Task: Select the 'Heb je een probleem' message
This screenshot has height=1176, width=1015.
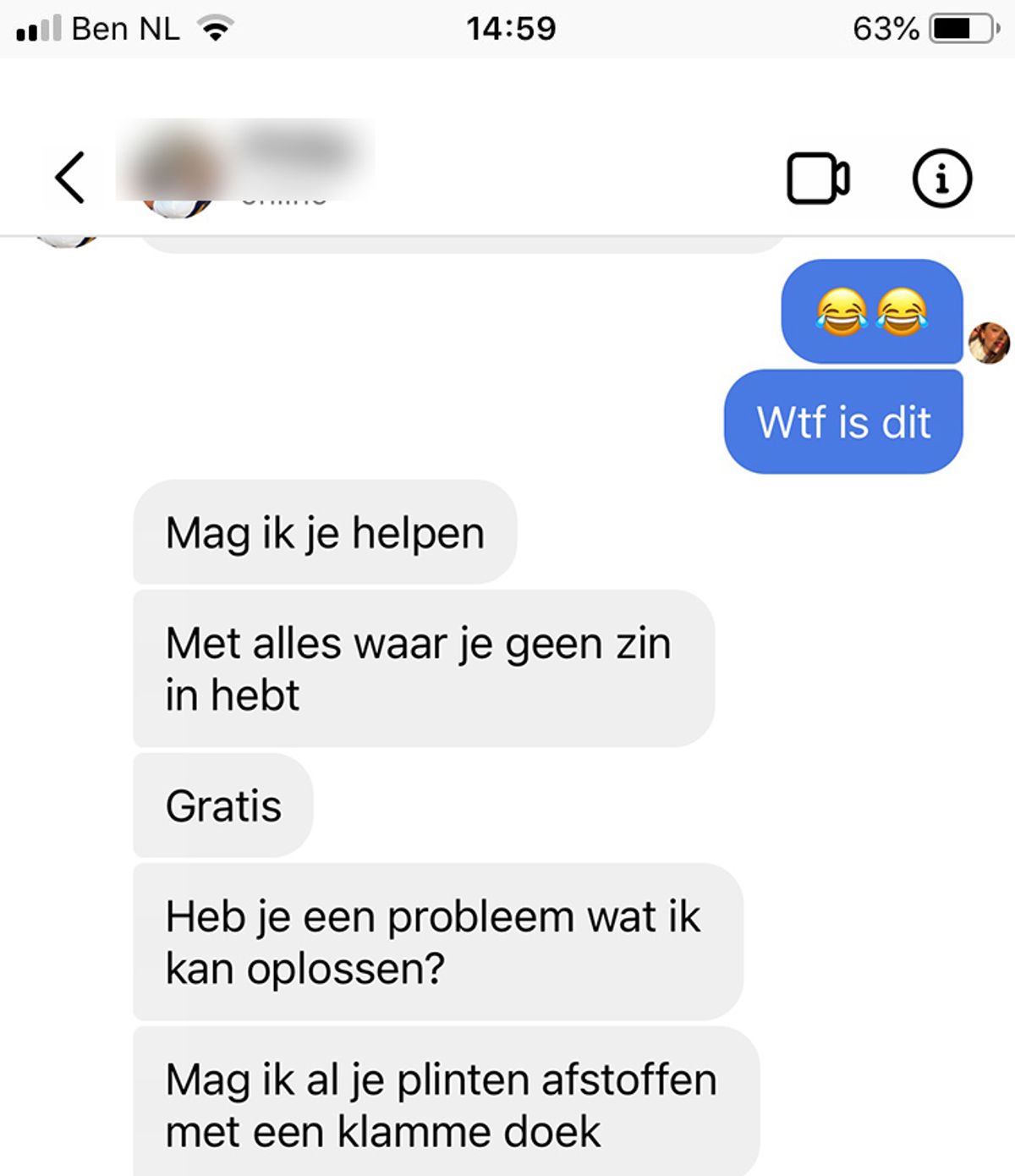Action: point(438,942)
